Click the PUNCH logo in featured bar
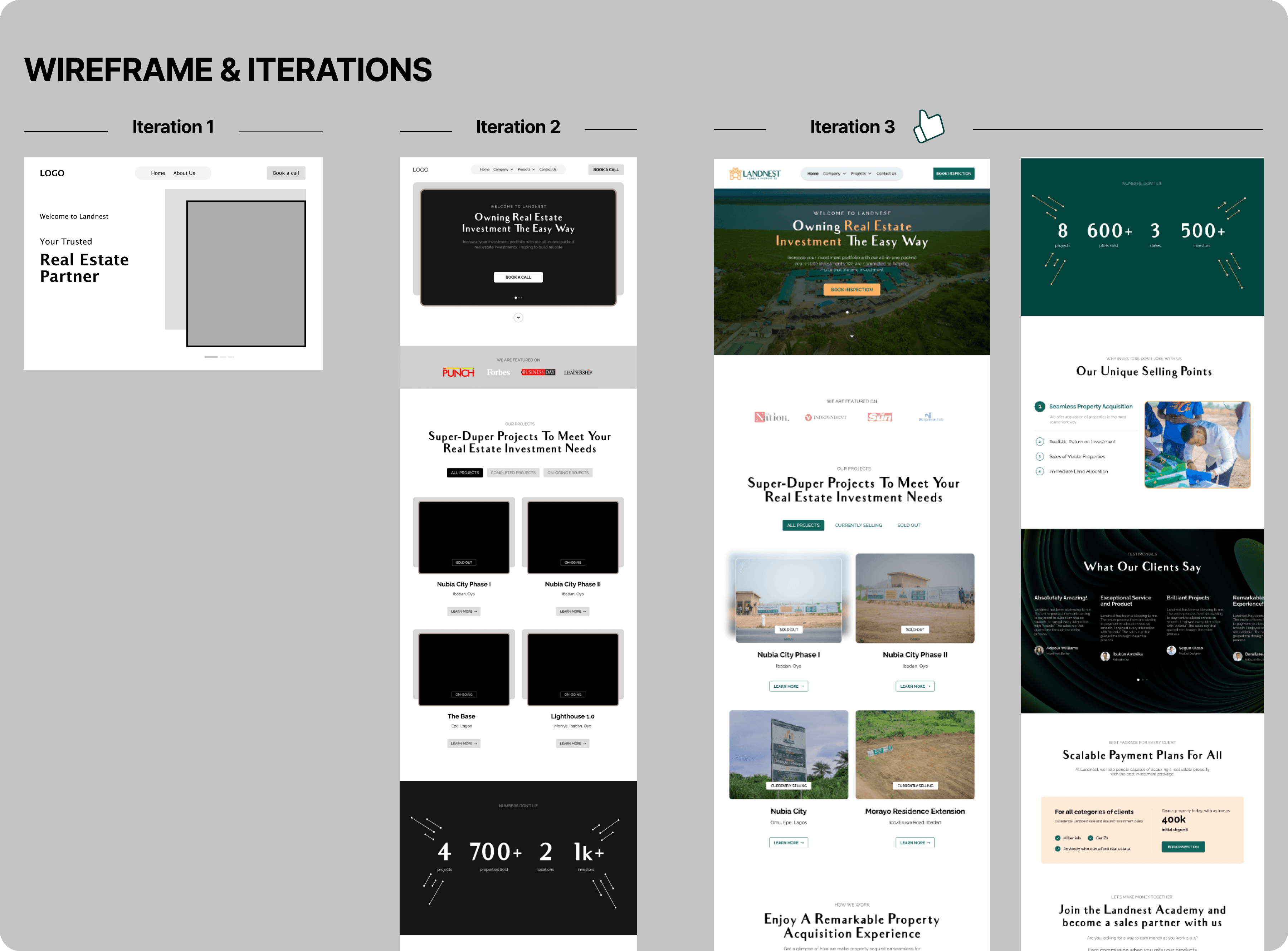The image size is (1288, 951). [x=458, y=372]
